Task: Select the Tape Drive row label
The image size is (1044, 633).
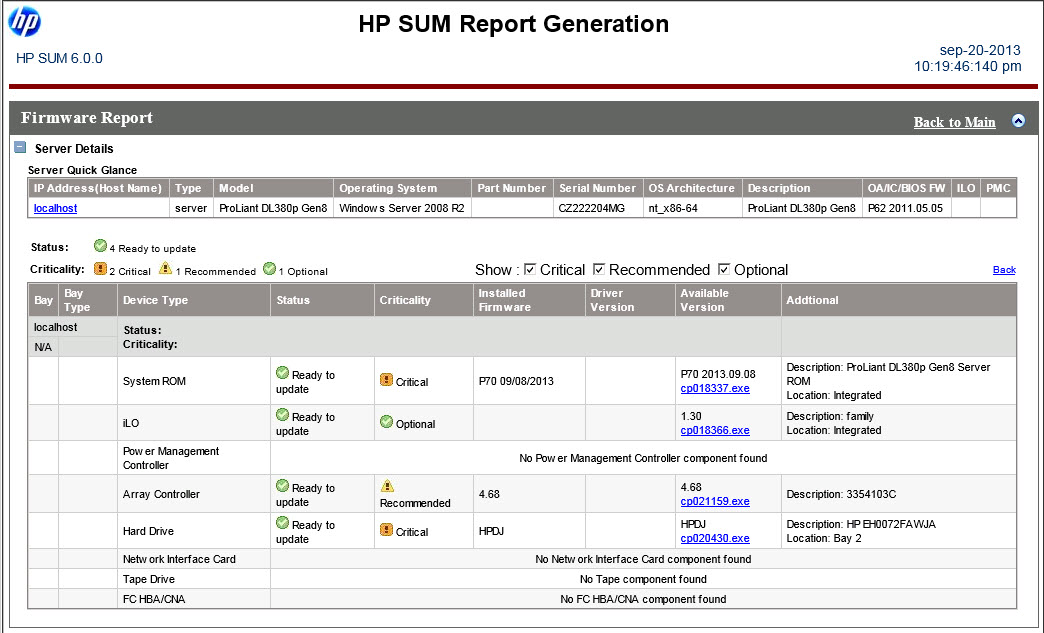Action: pyautogui.click(x=148, y=579)
